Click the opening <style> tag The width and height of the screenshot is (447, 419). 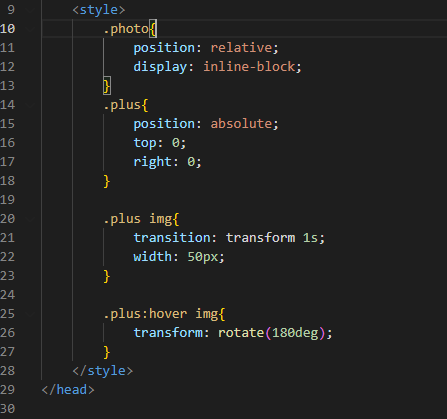[99, 10]
